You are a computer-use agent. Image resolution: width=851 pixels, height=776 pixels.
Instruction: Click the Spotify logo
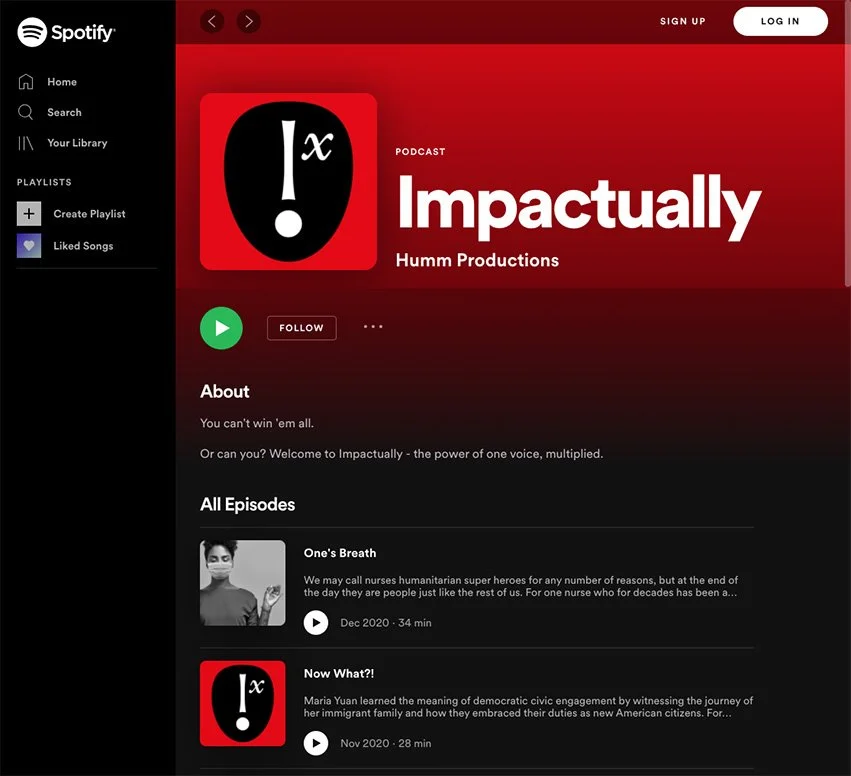click(x=66, y=32)
